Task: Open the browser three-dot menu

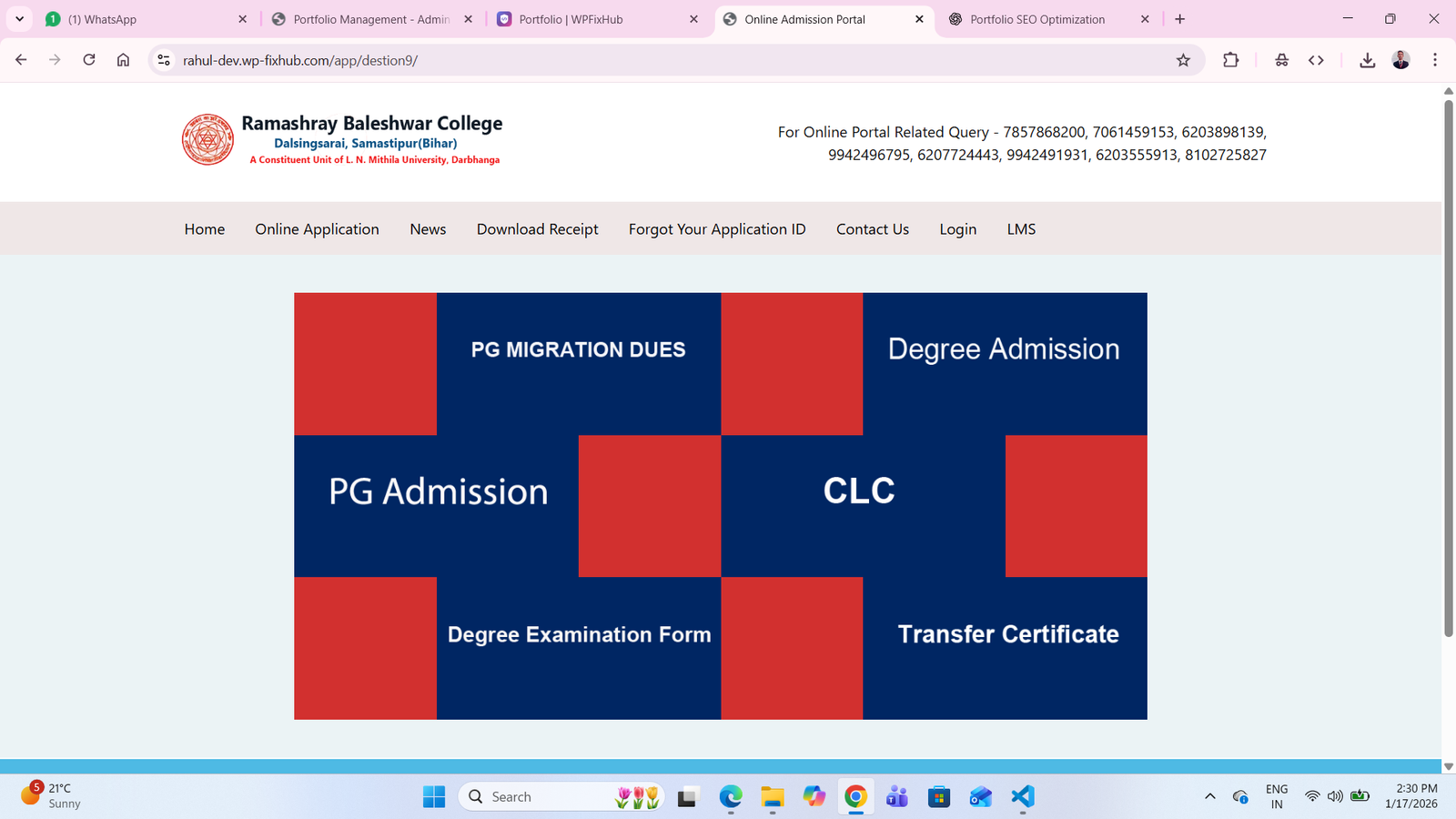Action: pyautogui.click(x=1436, y=60)
